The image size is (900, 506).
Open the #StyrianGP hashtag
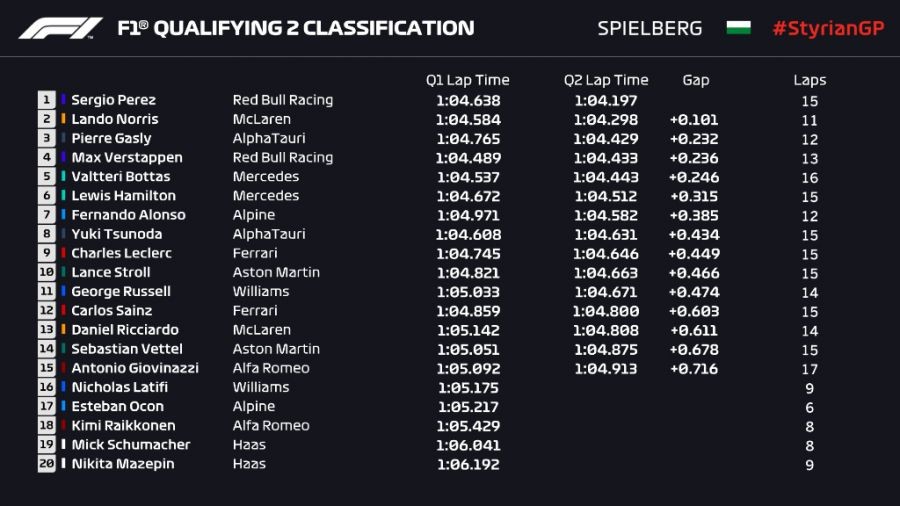pos(828,28)
